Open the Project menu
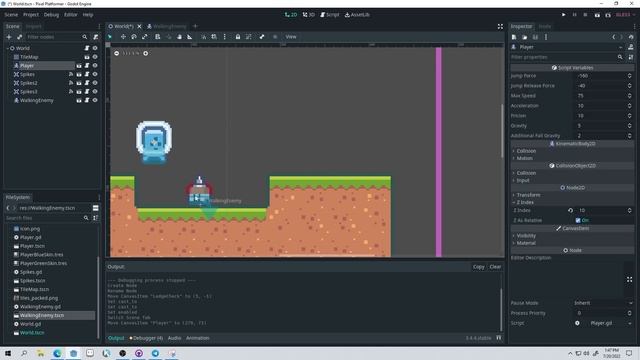 click(31, 15)
